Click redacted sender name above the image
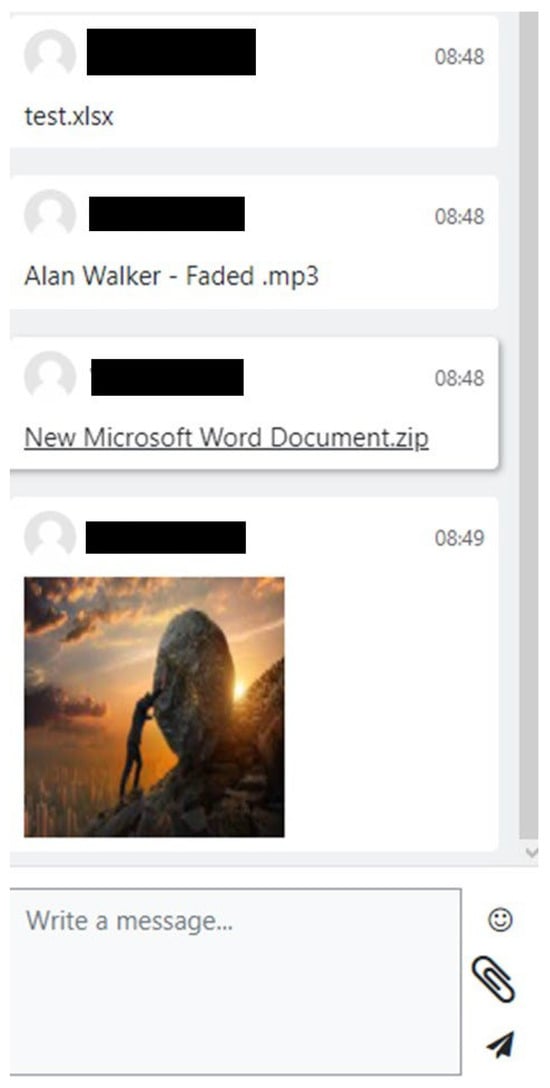550x1088 pixels. (x=166, y=538)
